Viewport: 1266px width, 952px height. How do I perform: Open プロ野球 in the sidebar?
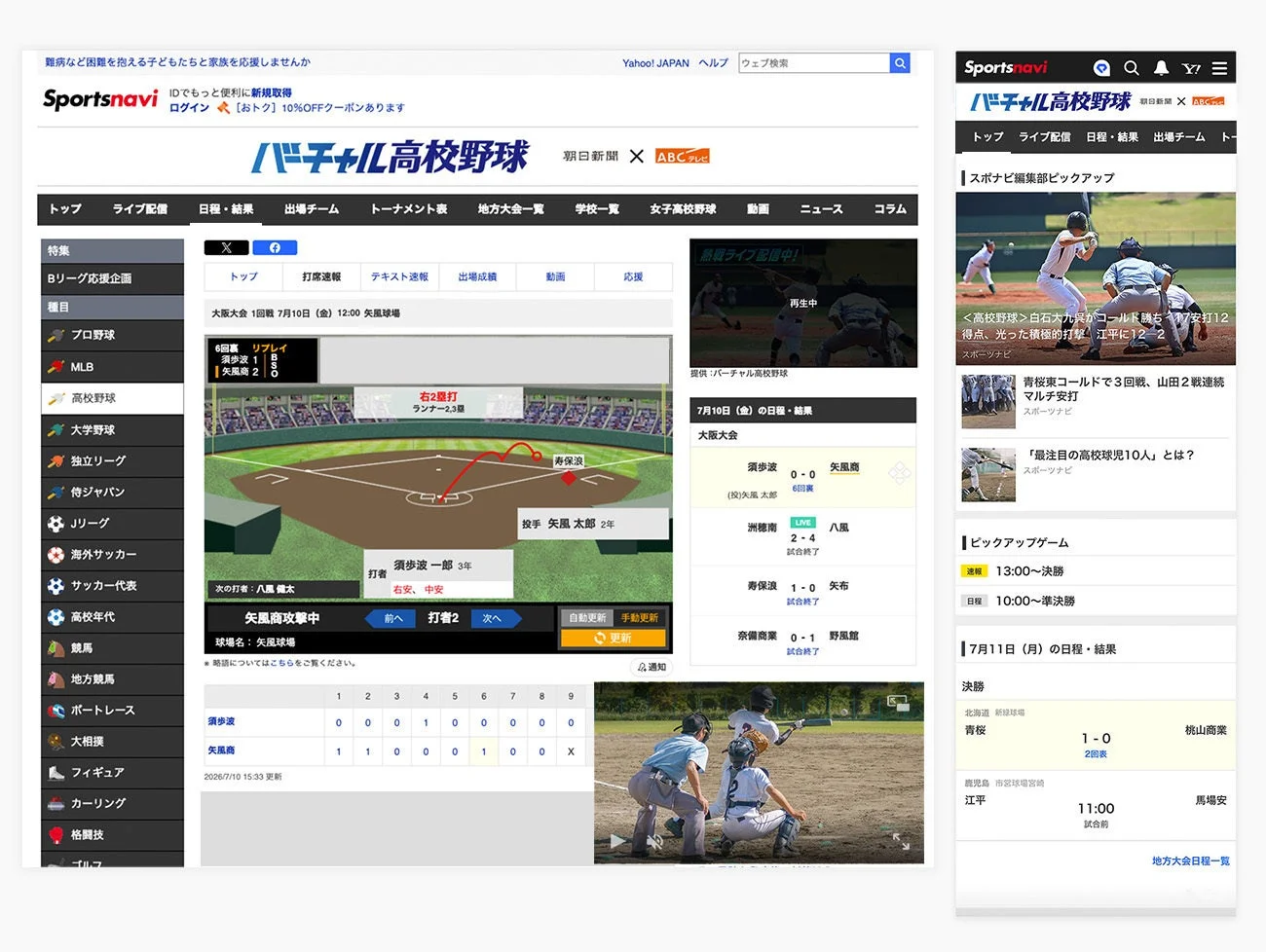click(112, 335)
